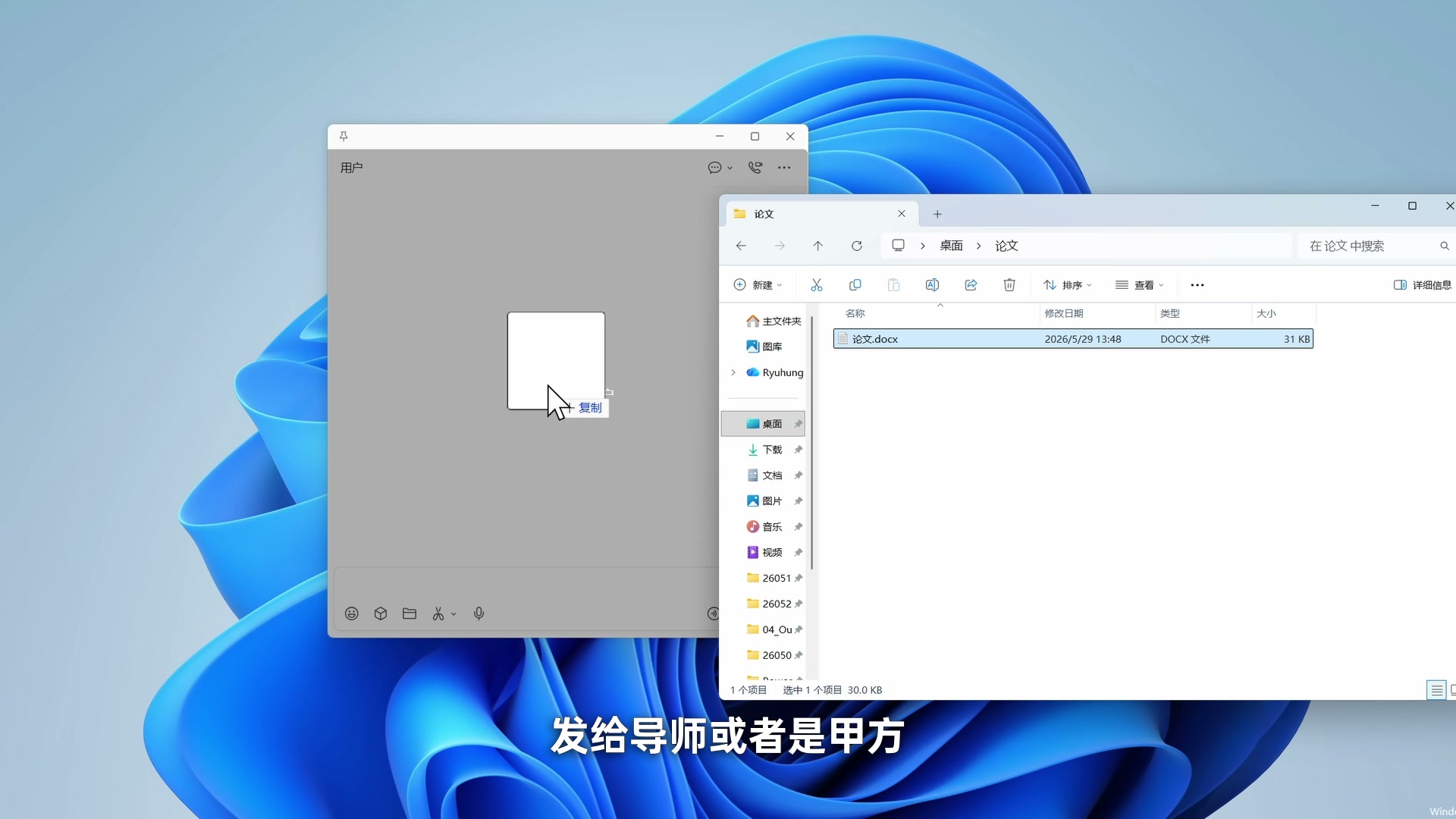
Task: Open the 04_Ou pinned folder
Action: click(x=769, y=629)
